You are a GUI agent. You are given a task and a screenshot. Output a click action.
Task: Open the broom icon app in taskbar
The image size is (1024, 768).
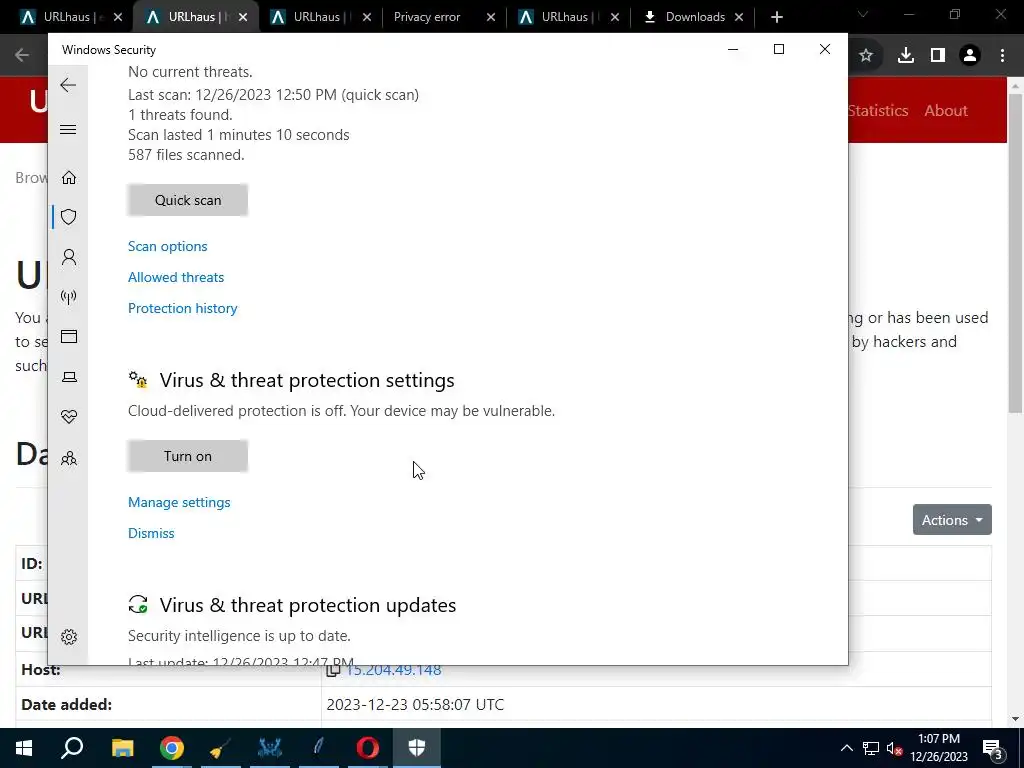221,748
